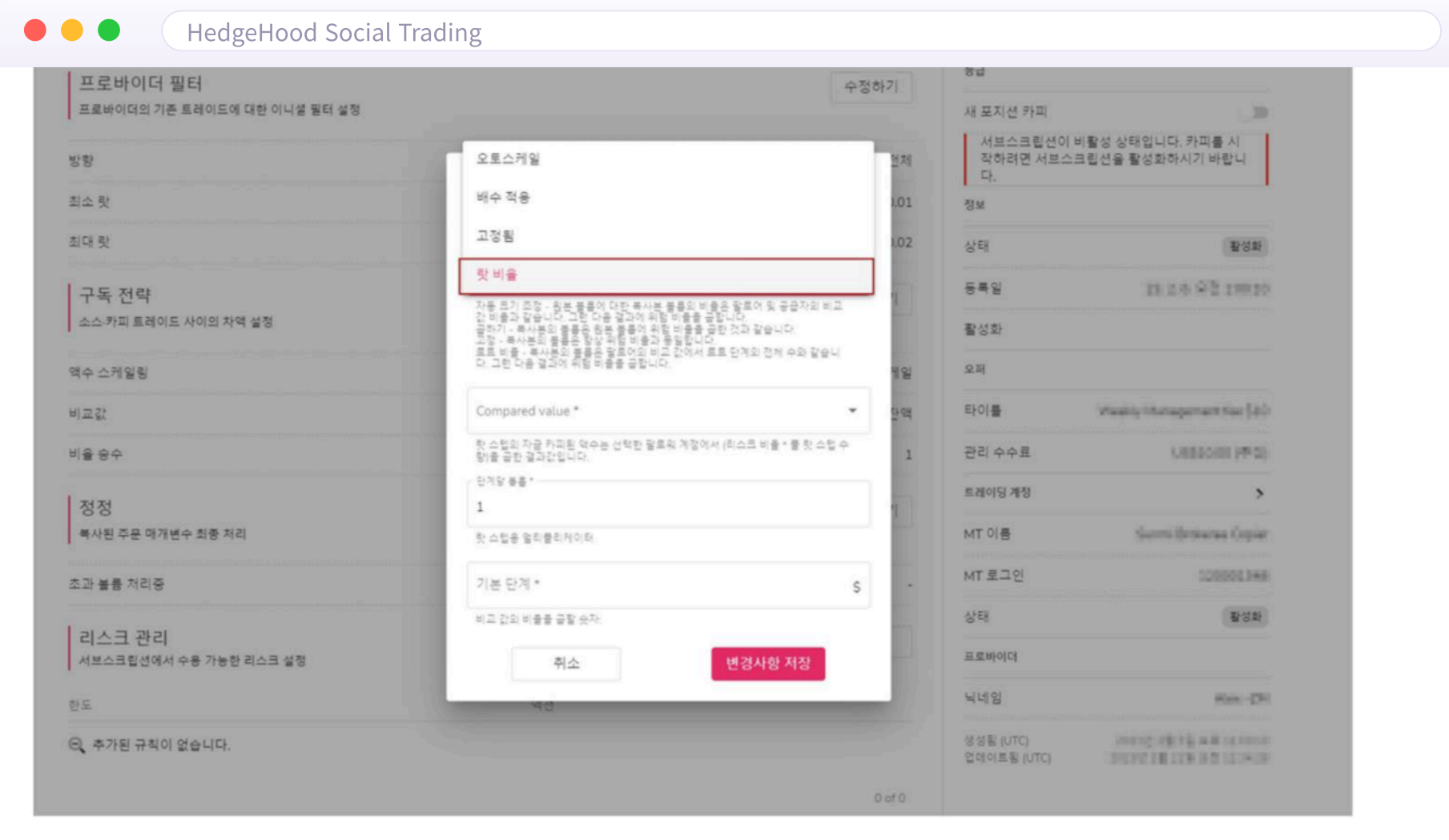Click 수정하기 button in provider filter section
The height and width of the screenshot is (840, 1449).
click(x=871, y=86)
